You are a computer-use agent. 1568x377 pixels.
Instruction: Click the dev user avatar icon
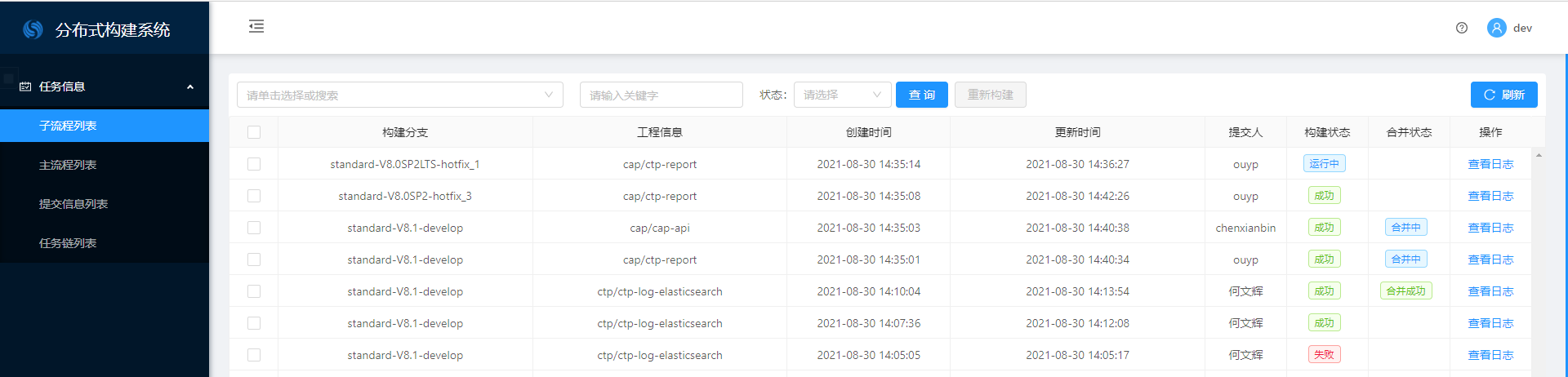pos(1496,28)
